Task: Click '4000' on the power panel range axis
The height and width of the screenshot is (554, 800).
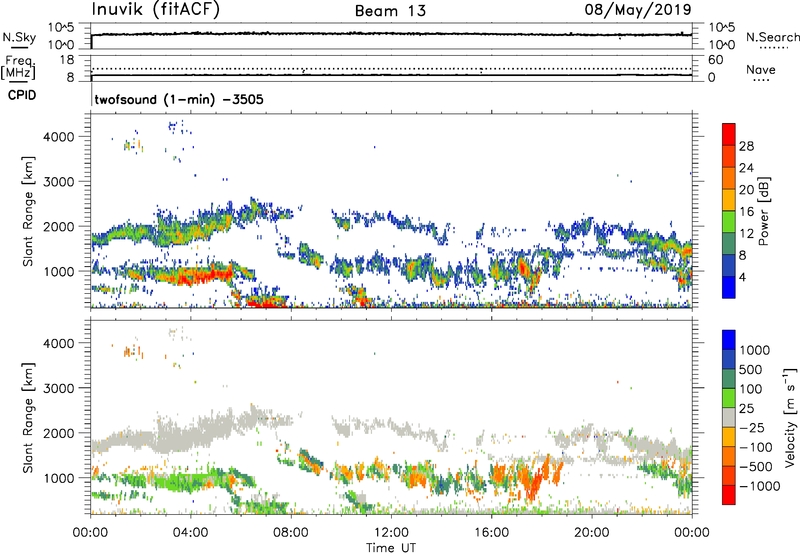Action: click(58, 137)
